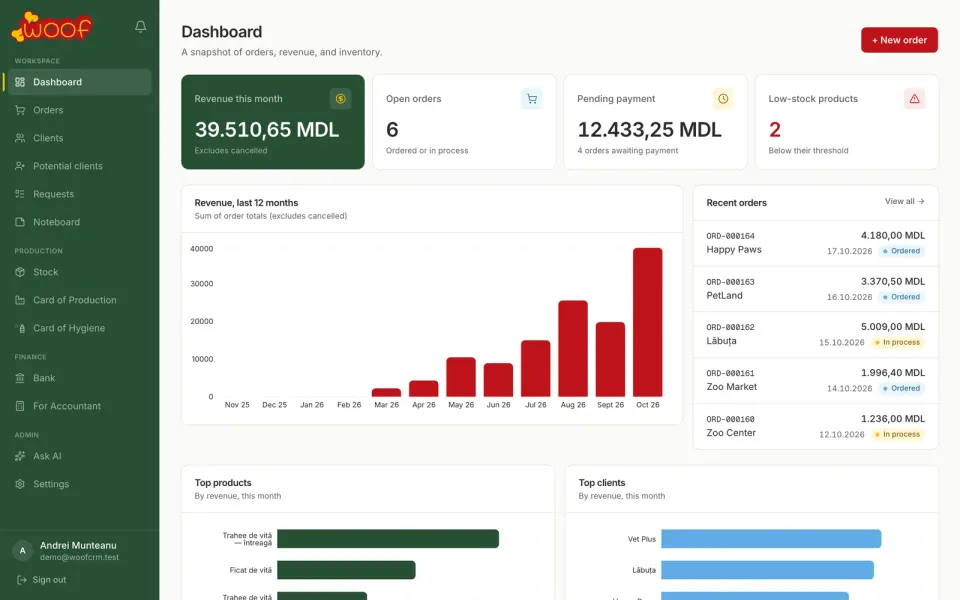Click the Oct 26 revenue bar
Screen dimensions: 960x600
point(648,322)
